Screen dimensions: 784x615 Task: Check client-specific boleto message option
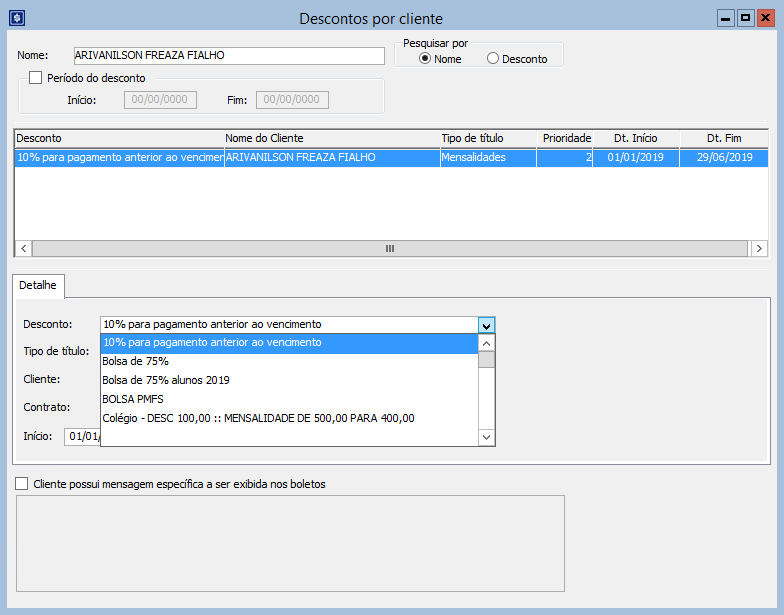pos(23,484)
